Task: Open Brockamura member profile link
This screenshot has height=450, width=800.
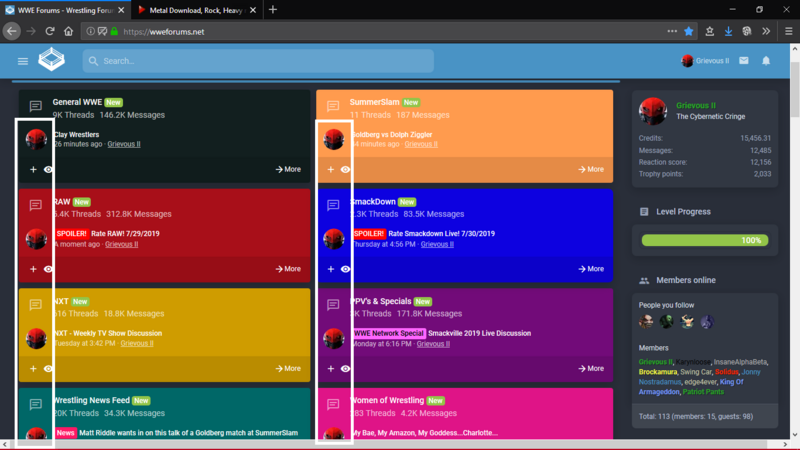Action: (658, 372)
